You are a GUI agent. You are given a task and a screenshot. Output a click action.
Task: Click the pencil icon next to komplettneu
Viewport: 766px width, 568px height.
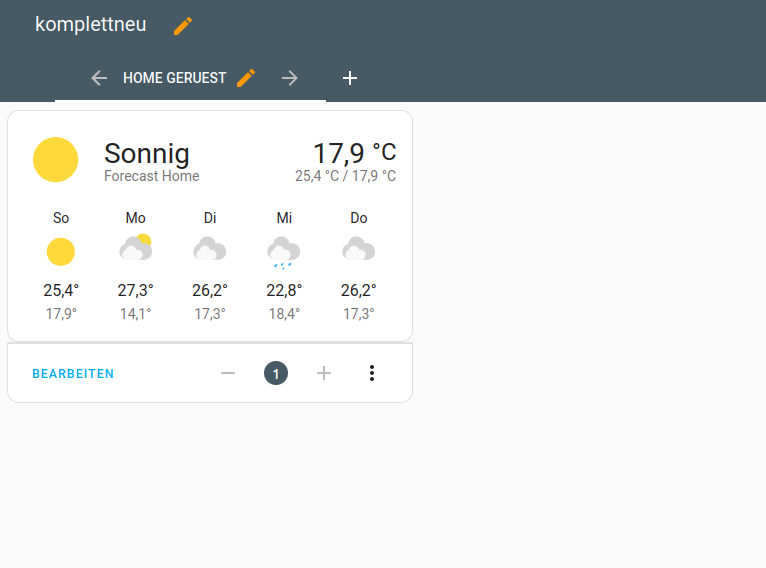(182, 26)
